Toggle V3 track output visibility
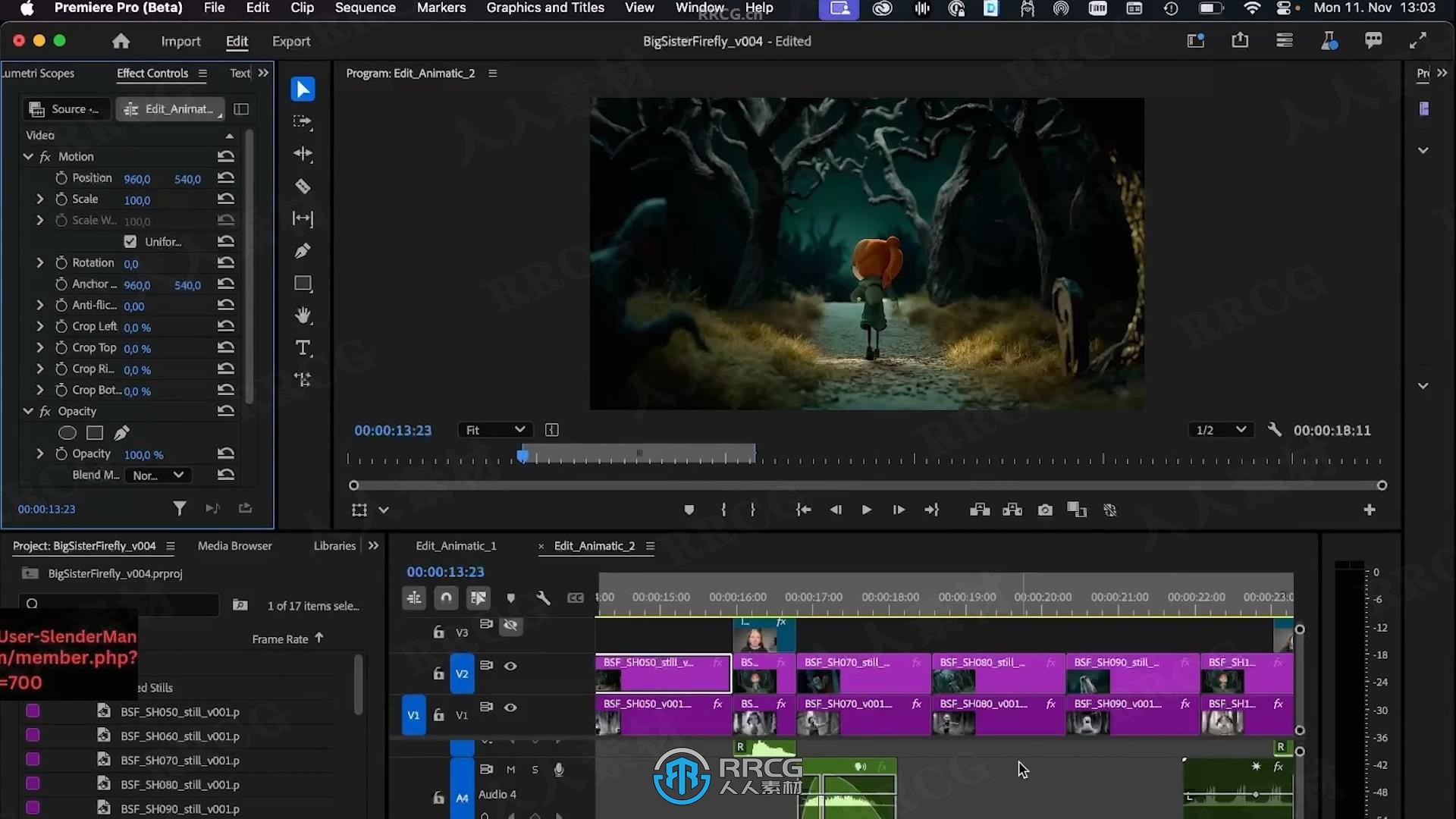The image size is (1456, 819). coord(510,626)
